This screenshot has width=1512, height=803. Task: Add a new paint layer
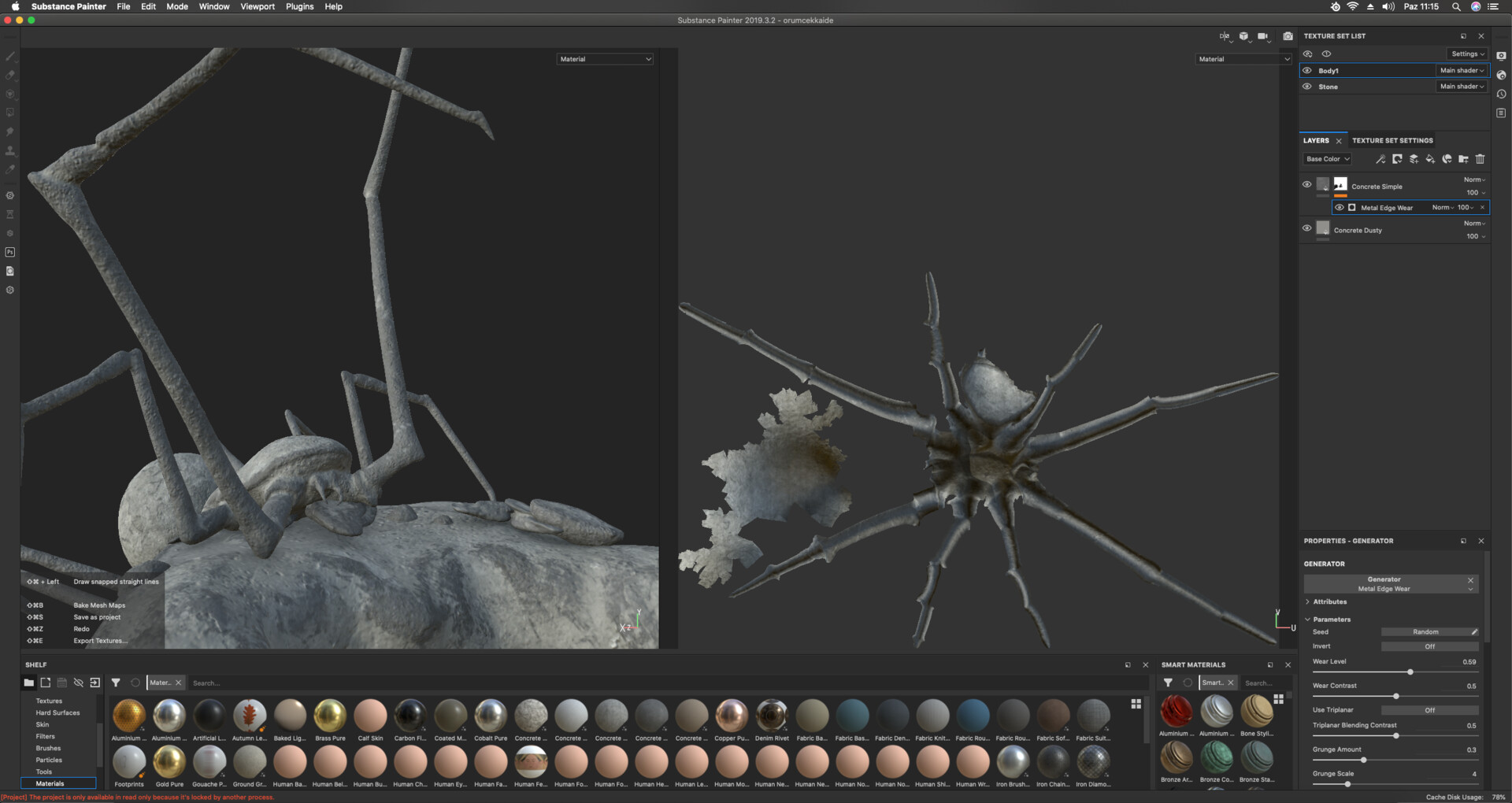(1414, 159)
